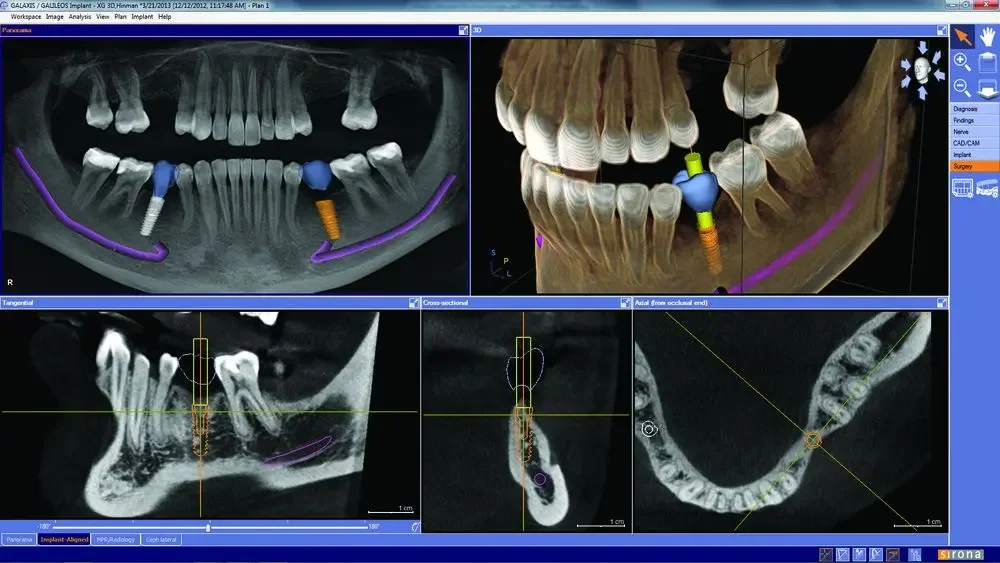Click the fourth status bar icon at bottom right
Viewport: 1000px width, 563px height.
pyautogui.click(x=876, y=555)
